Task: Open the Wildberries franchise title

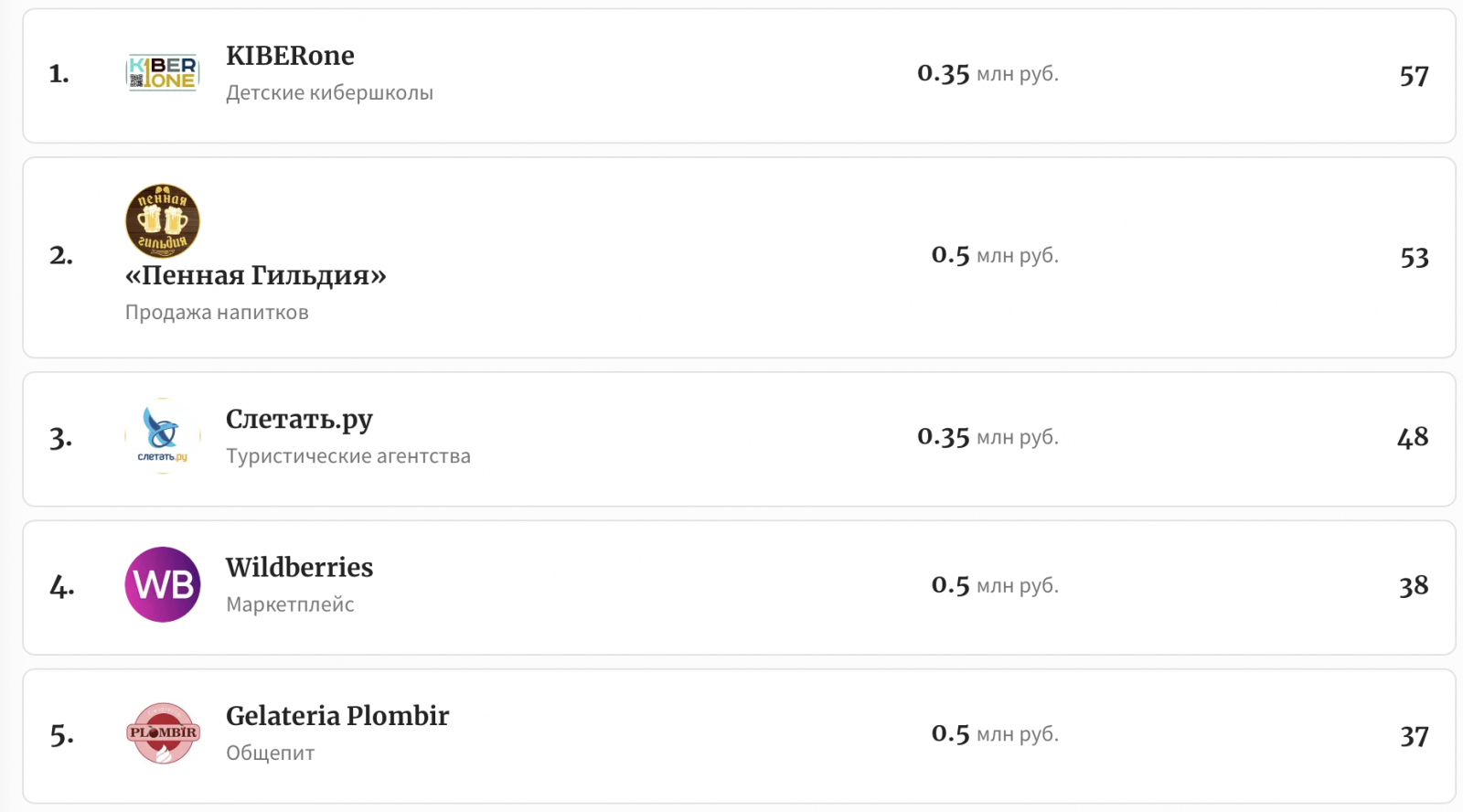Action: (x=299, y=568)
